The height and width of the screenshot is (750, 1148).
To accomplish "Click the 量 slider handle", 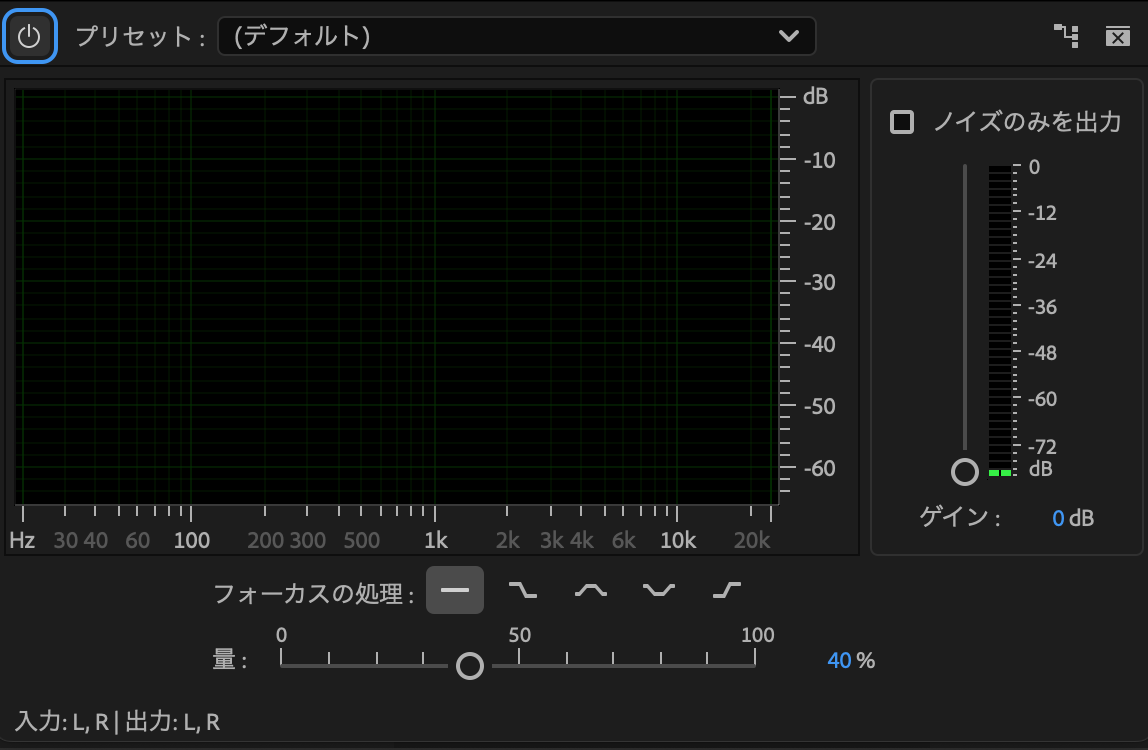I will [470, 665].
